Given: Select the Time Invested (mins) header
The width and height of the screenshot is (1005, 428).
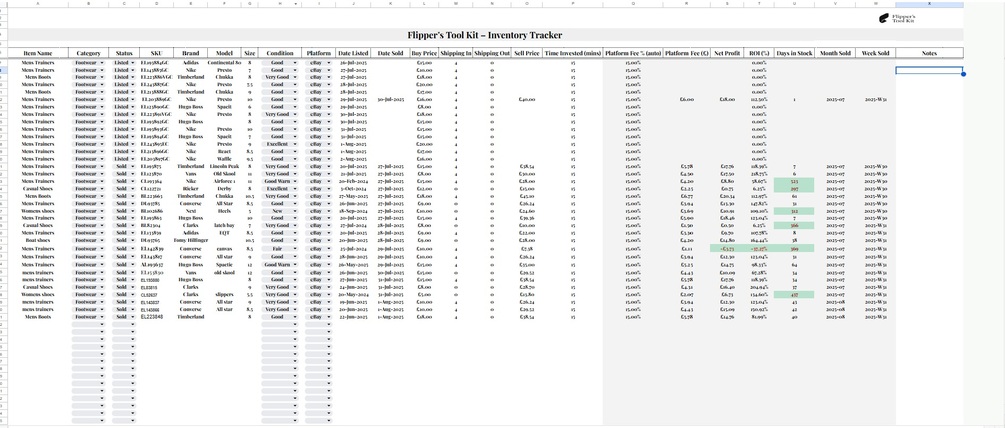Looking at the screenshot, I should pos(572,53).
